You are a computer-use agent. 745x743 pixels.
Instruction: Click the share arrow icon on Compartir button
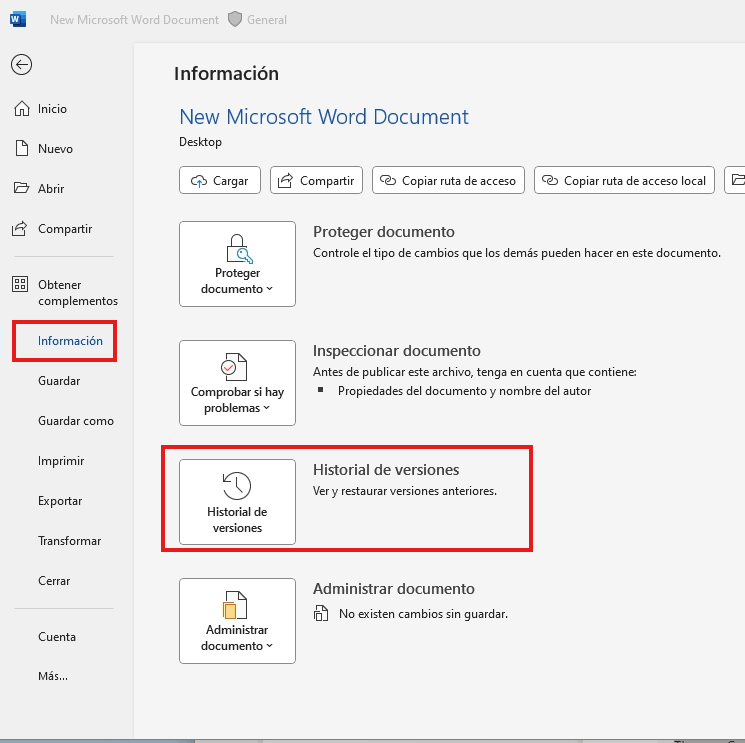point(285,181)
